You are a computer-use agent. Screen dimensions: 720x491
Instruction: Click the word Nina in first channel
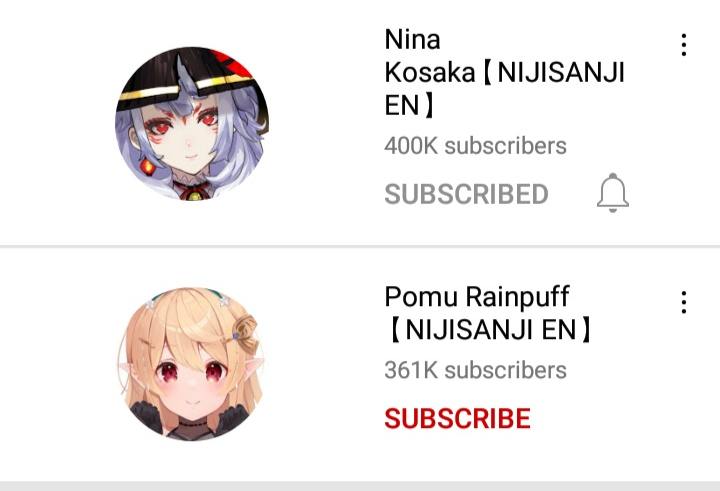point(412,40)
